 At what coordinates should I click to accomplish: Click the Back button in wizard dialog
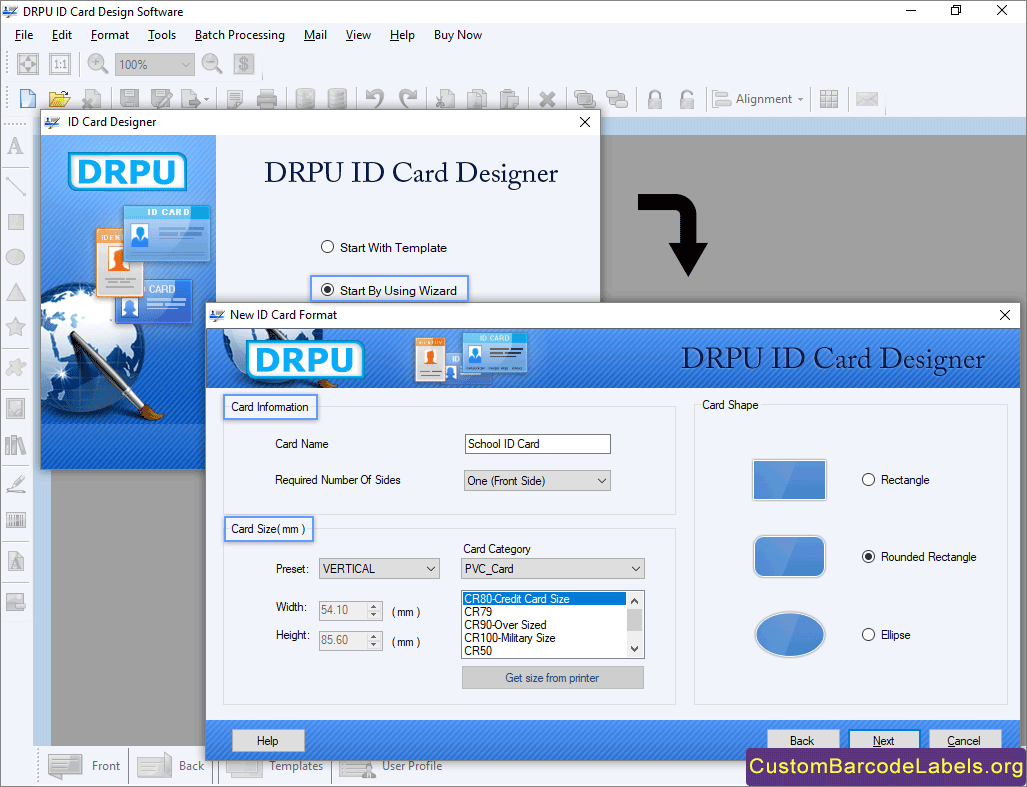(802, 741)
